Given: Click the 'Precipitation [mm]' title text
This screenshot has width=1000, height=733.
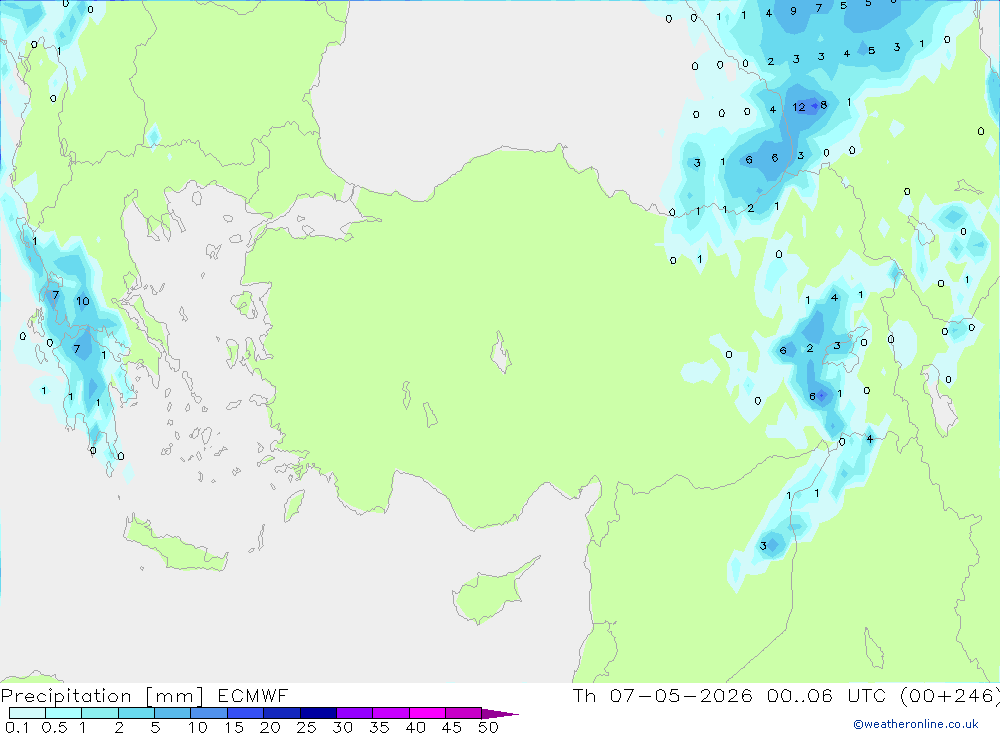Looking at the screenshot, I should 103,695.
